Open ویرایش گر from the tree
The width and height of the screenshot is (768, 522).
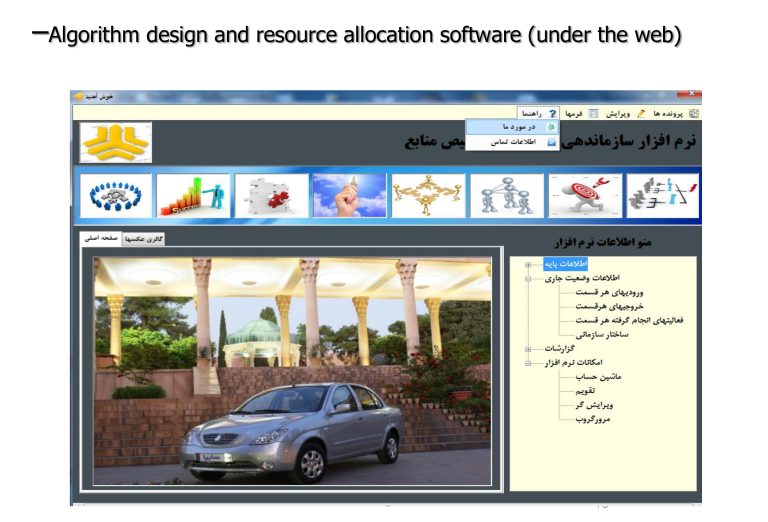594,405
